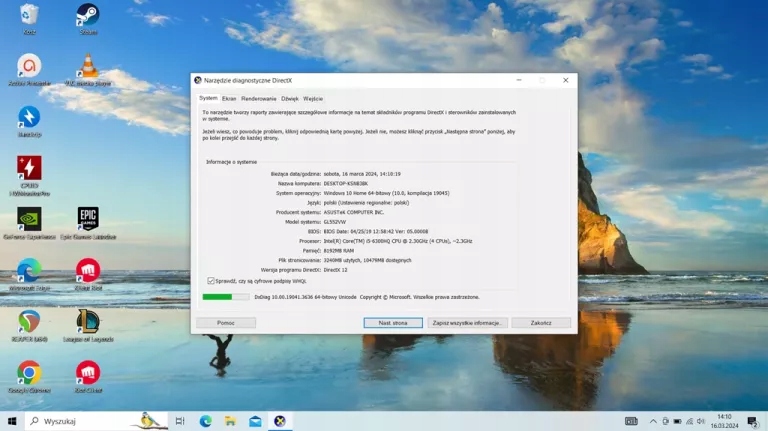Click the Wyszukaj taskbar search box

coord(96,421)
